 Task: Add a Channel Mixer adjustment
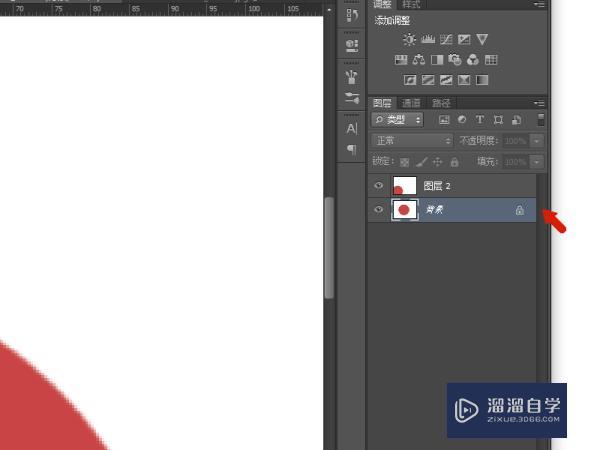pyautogui.click(x=473, y=60)
